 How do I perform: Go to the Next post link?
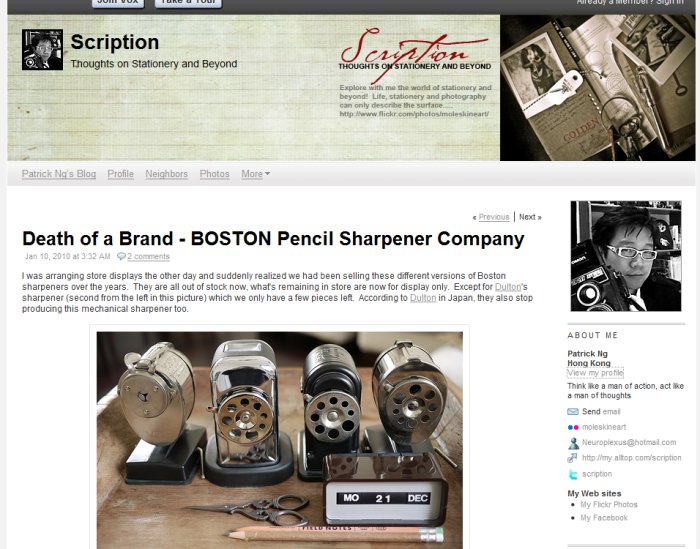click(x=530, y=217)
